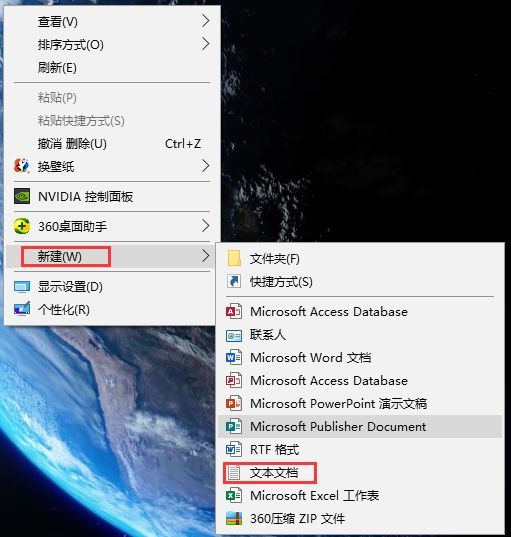Click the 换壁纸 colorful icon

coord(22,166)
